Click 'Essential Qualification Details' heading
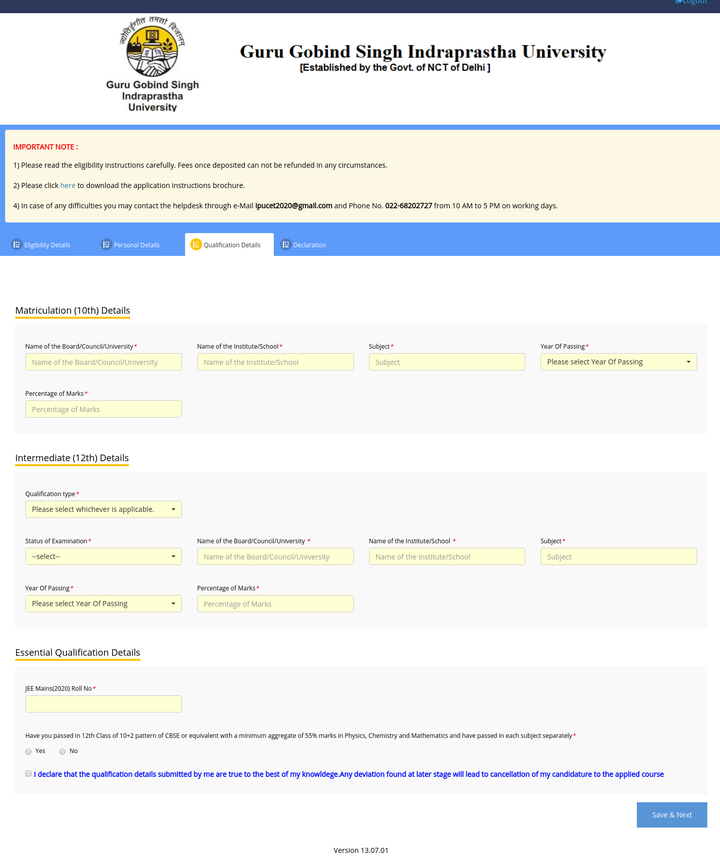This screenshot has width=720, height=860. pos(77,653)
